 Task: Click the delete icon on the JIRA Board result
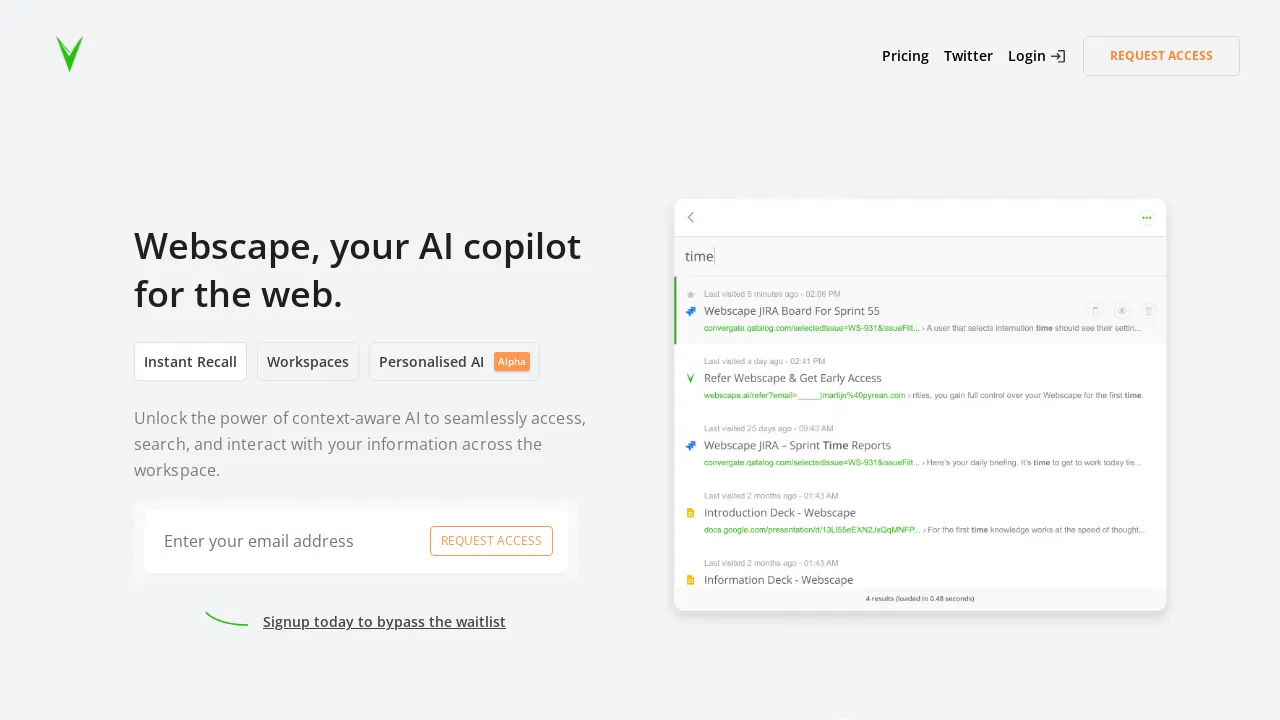(1148, 311)
